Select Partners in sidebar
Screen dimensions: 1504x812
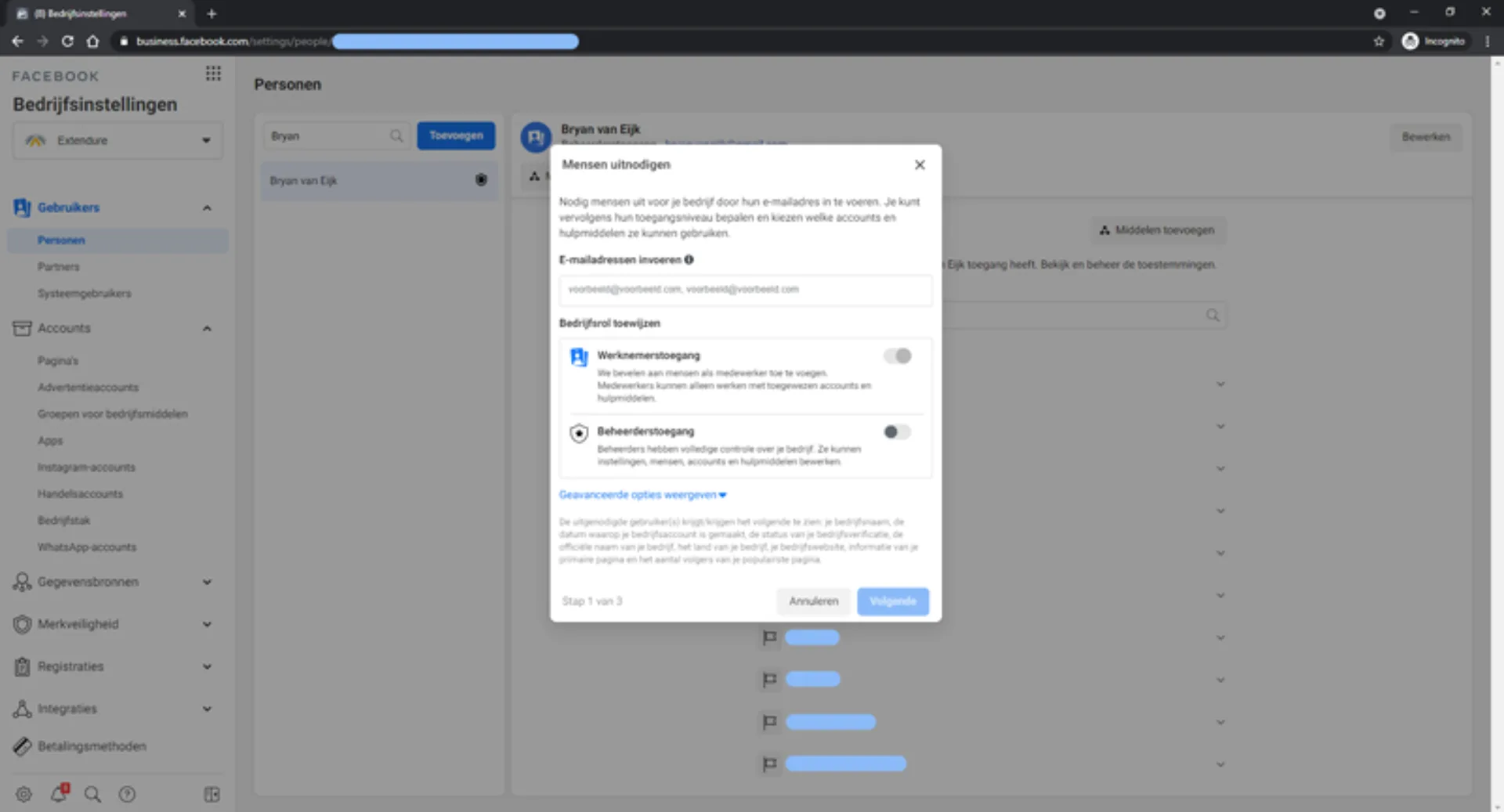coord(59,267)
